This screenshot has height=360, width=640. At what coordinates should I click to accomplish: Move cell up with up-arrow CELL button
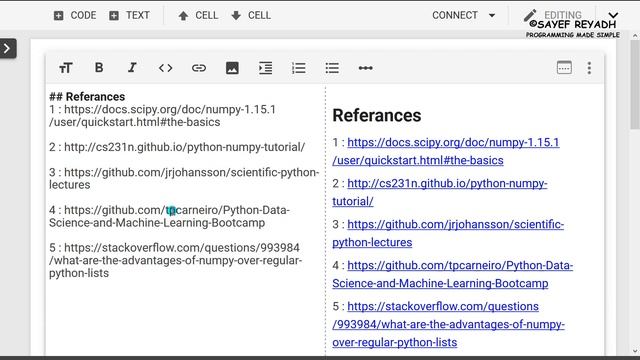[198, 16]
